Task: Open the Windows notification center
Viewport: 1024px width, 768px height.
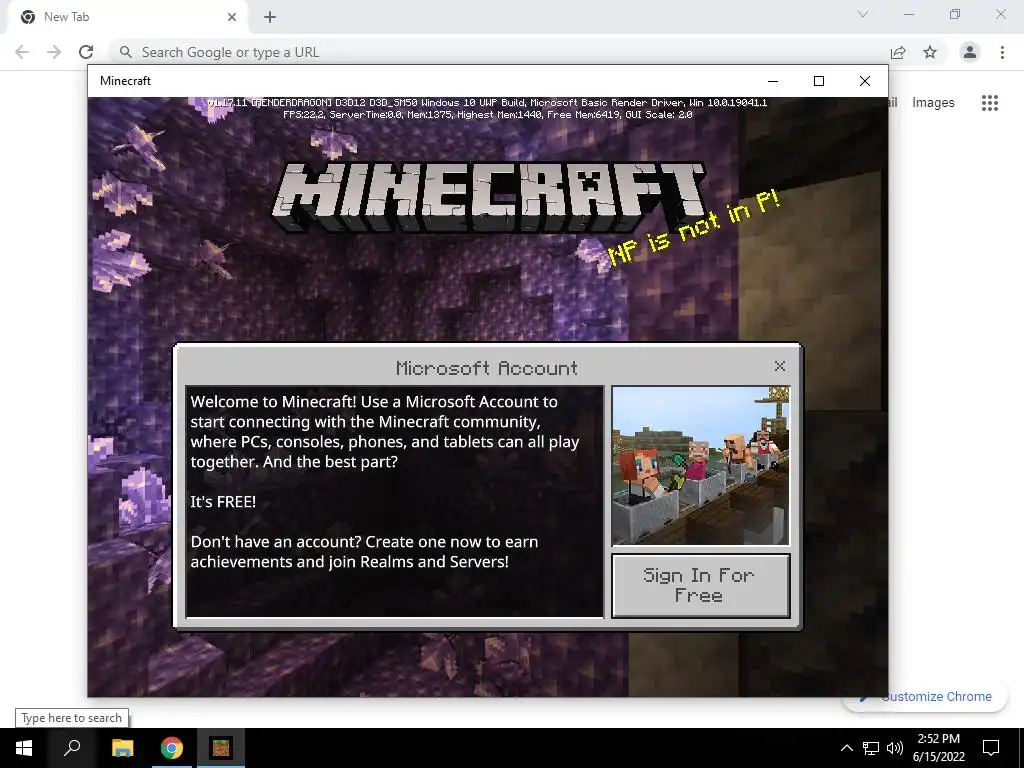Action: click(991, 748)
